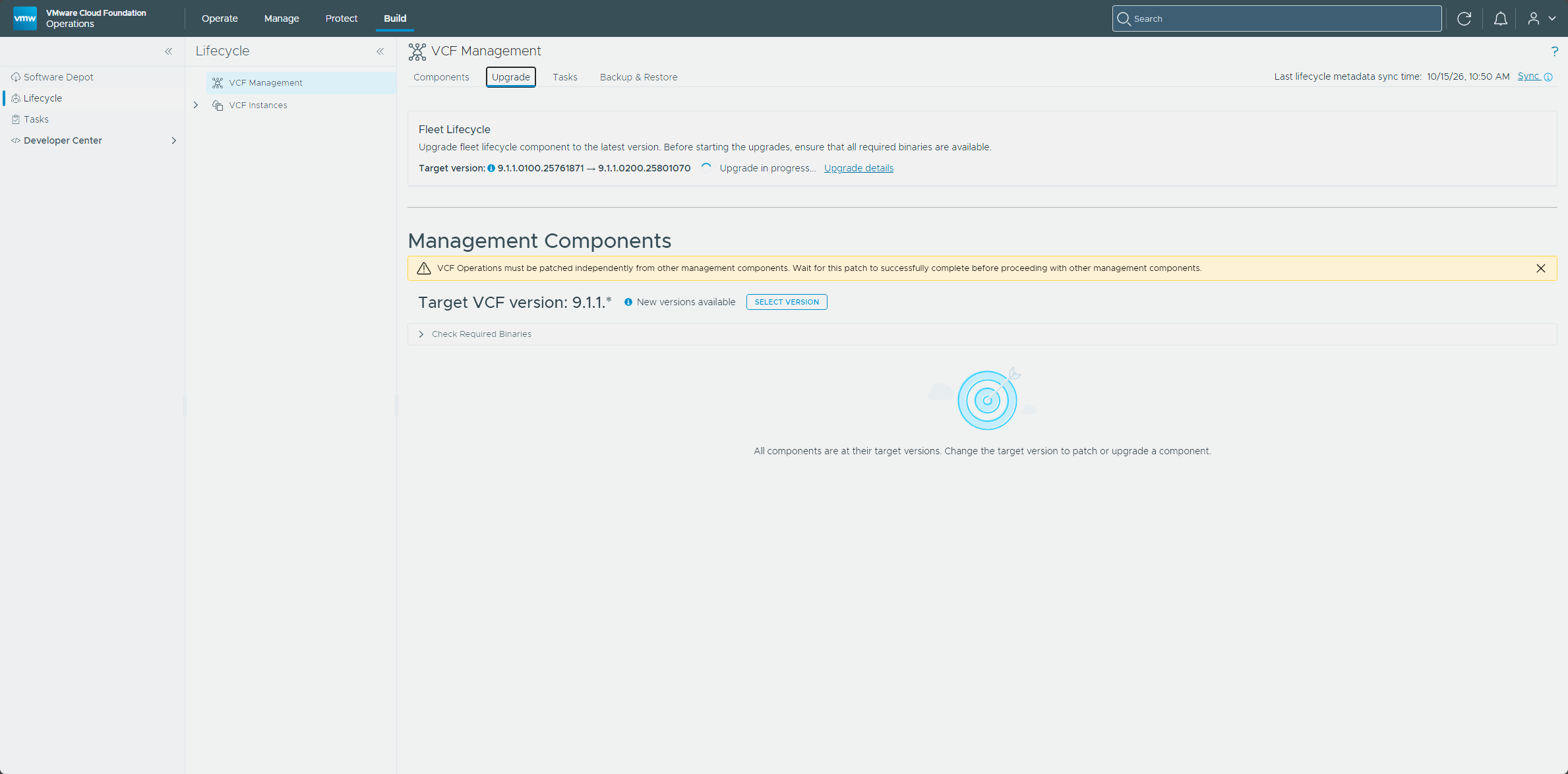Switch to the Tasks tab
Screen dimensions: 1568x774
(565, 77)
